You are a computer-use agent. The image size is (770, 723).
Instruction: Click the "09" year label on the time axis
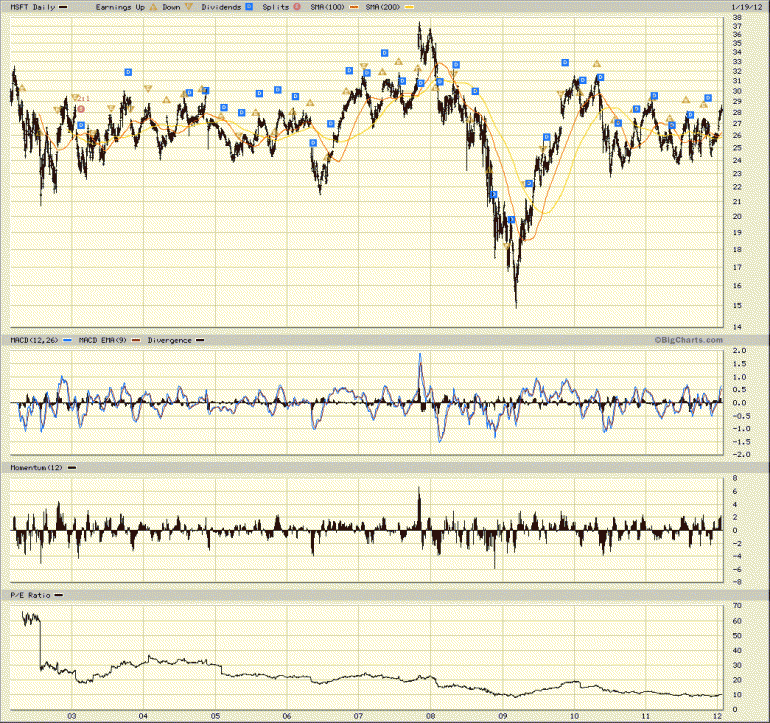pyautogui.click(x=503, y=716)
